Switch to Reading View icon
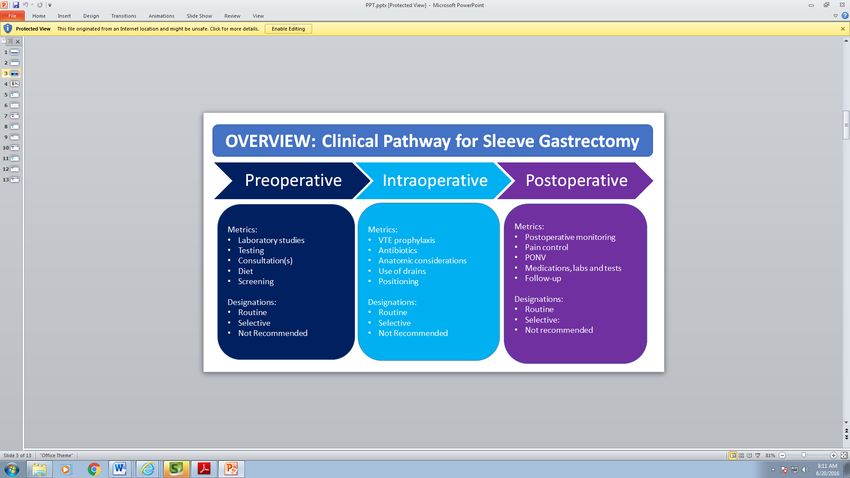This screenshot has height=478, width=850. [x=749, y=455]
